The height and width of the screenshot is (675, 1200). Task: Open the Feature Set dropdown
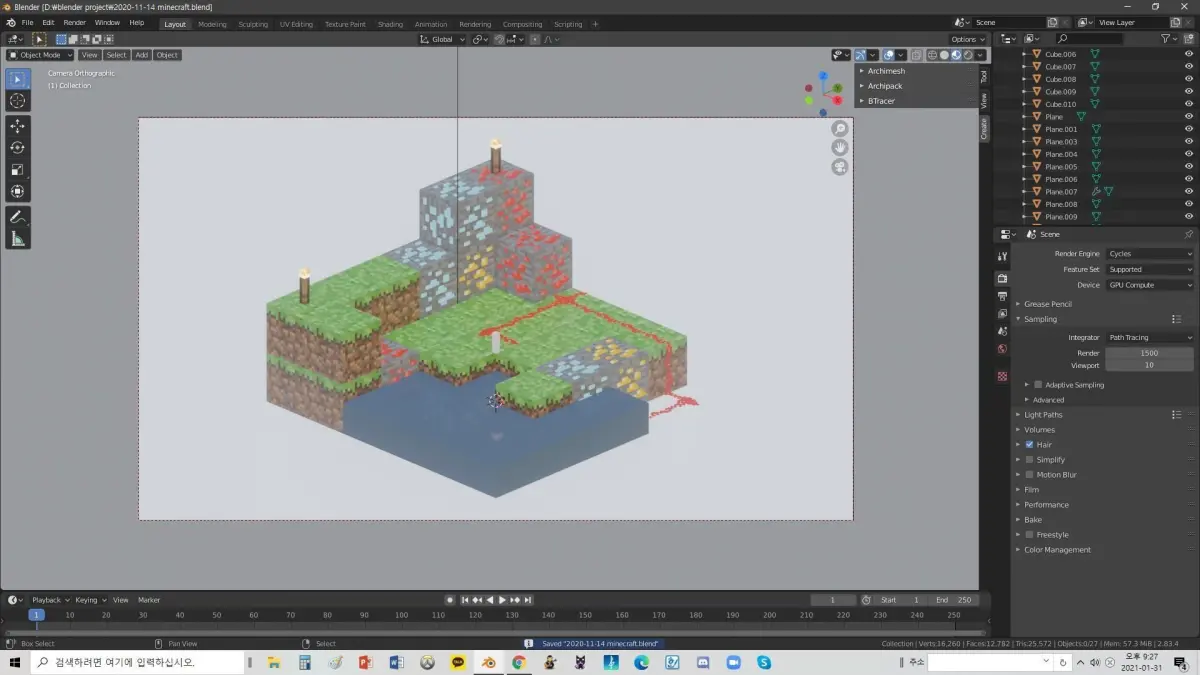(x=1149, y=269)
